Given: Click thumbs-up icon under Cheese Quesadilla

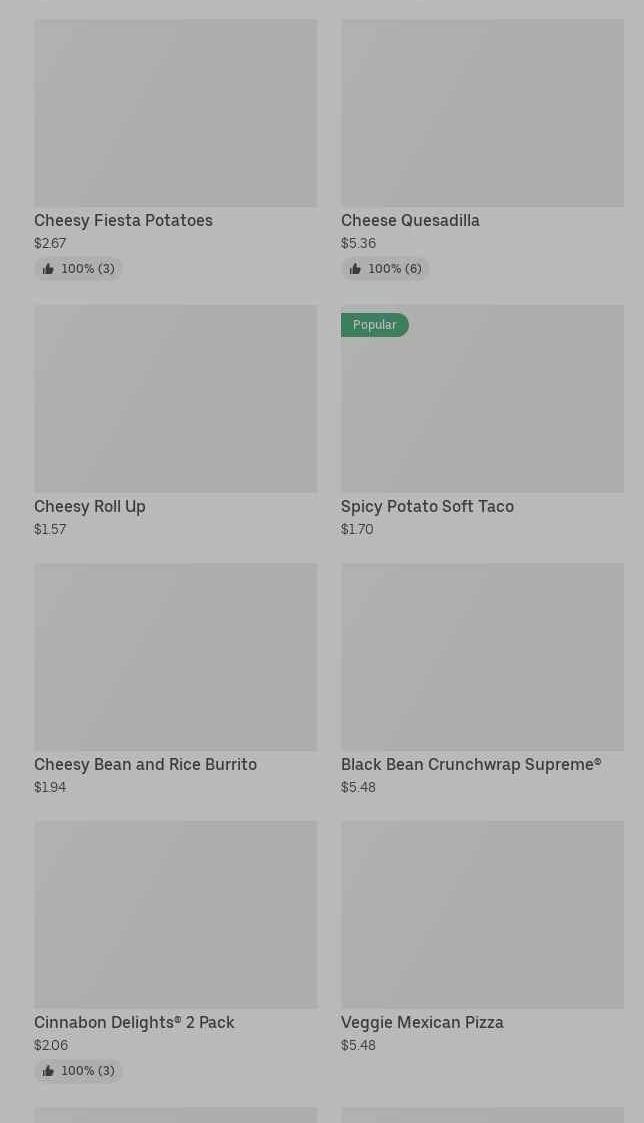Looking at the screenshot, I should (x=355, y=269).
